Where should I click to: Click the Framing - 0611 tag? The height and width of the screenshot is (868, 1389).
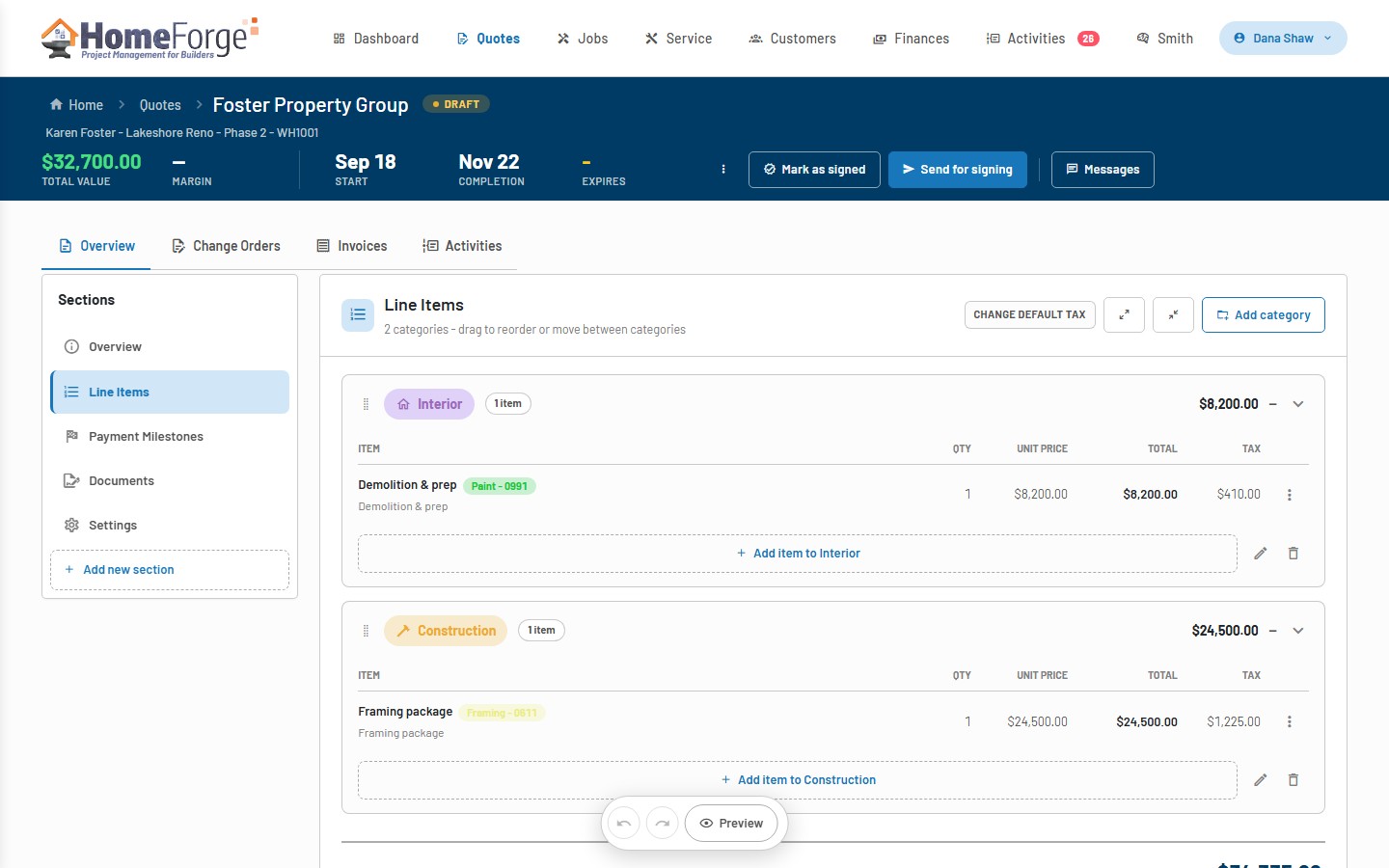(x=502, y=713)
